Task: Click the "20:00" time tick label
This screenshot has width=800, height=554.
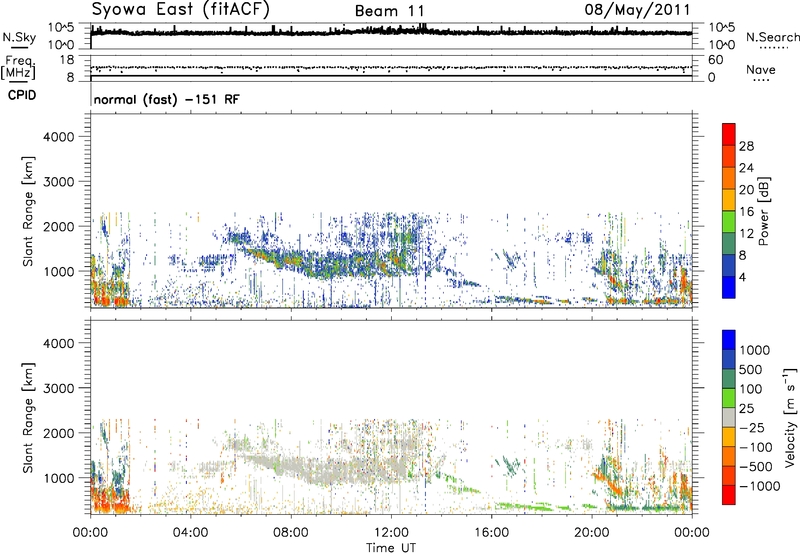Action: (592, 533)
